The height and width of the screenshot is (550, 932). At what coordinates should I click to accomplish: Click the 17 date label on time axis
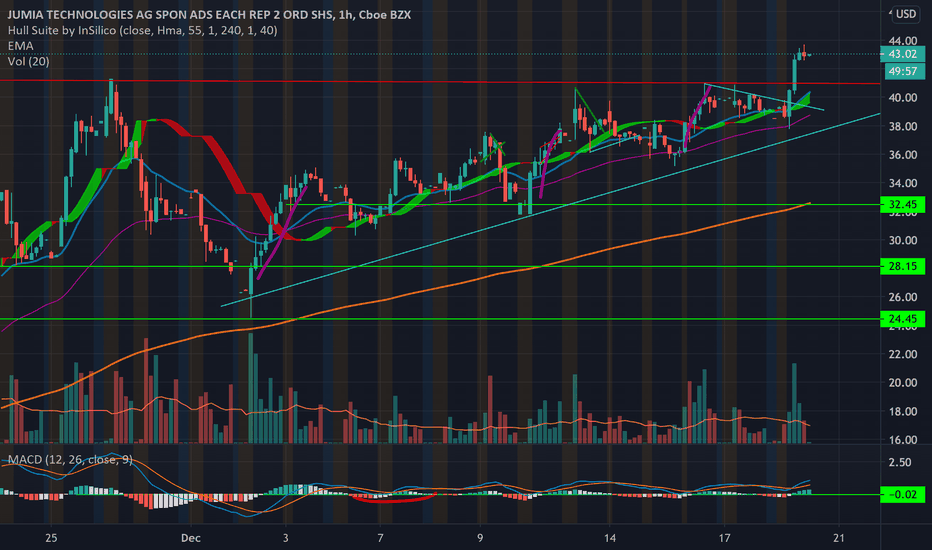point(724,539)
